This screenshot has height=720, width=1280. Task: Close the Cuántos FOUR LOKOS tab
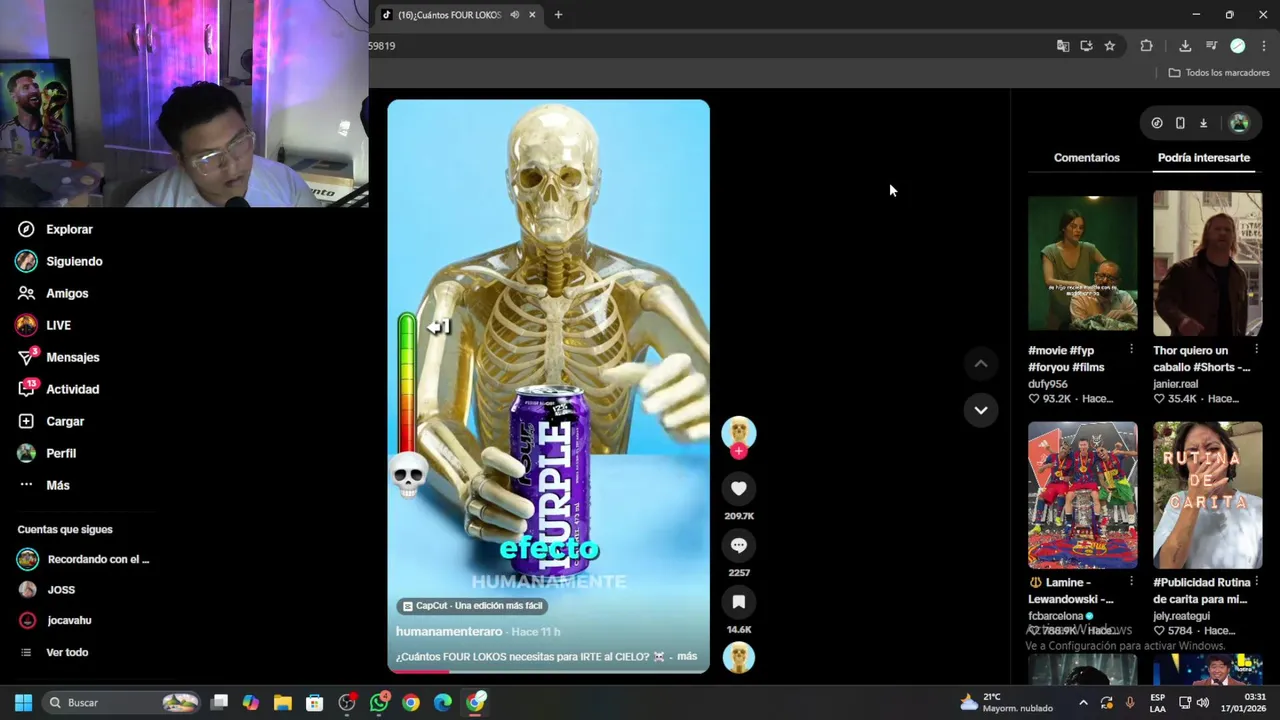tap(532, 15)
